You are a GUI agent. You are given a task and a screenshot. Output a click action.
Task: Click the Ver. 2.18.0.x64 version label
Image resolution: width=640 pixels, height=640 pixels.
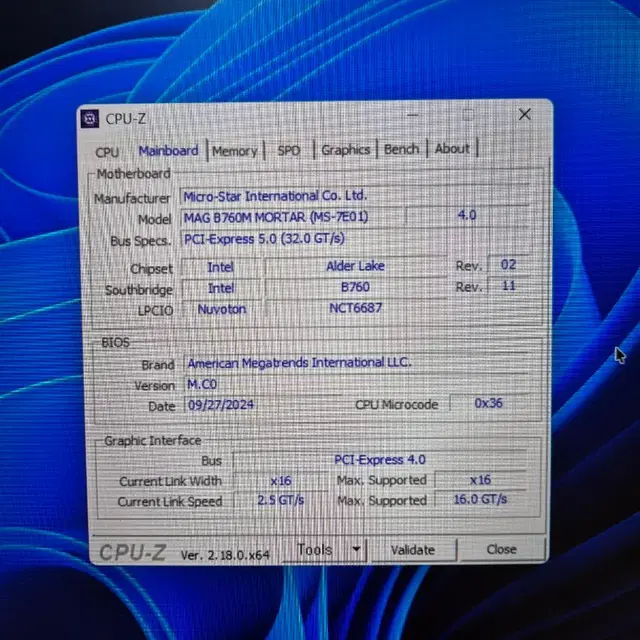225,555
